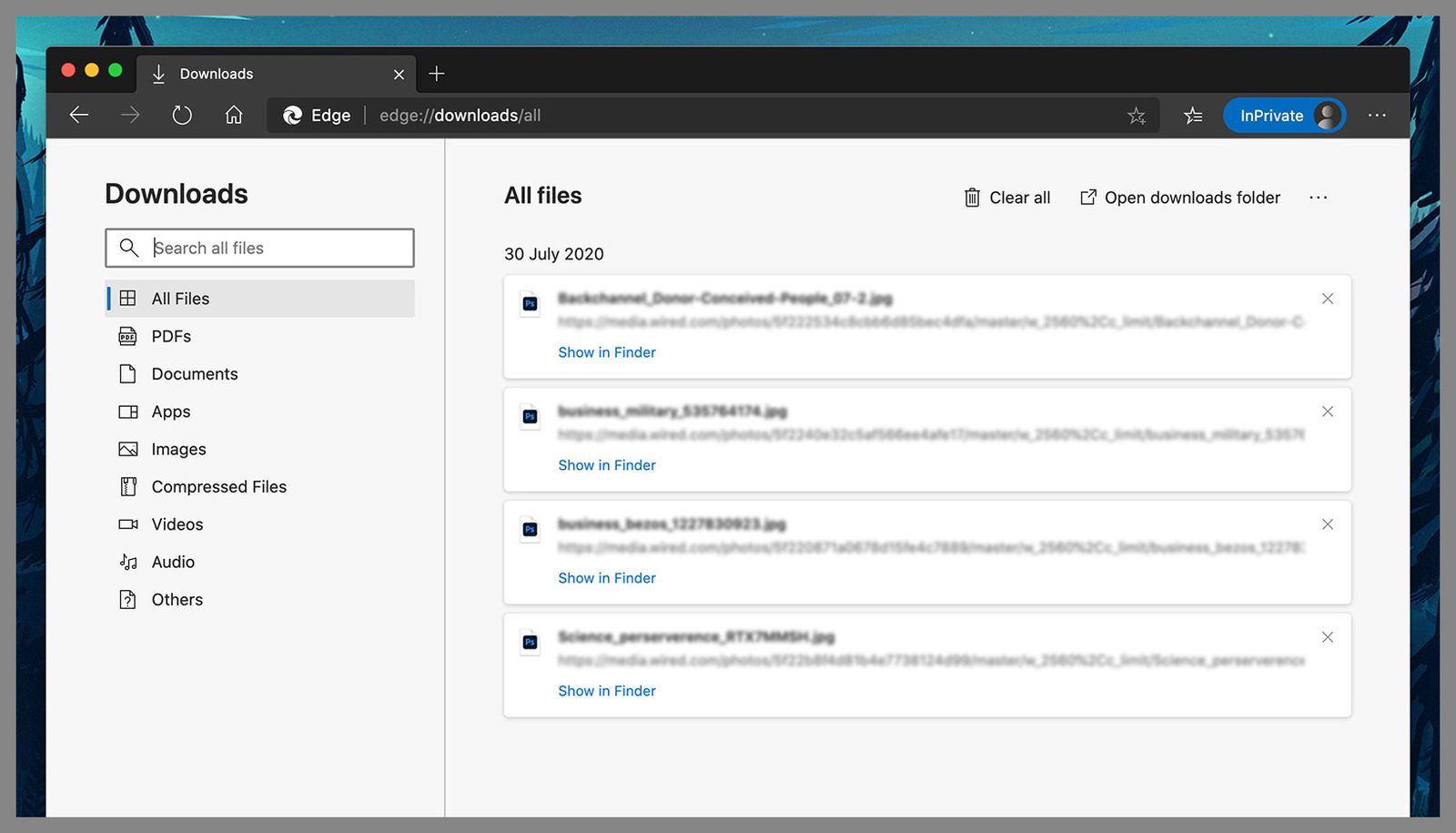
Task: Open downloads folder
Action: [x=1179, y=198]
